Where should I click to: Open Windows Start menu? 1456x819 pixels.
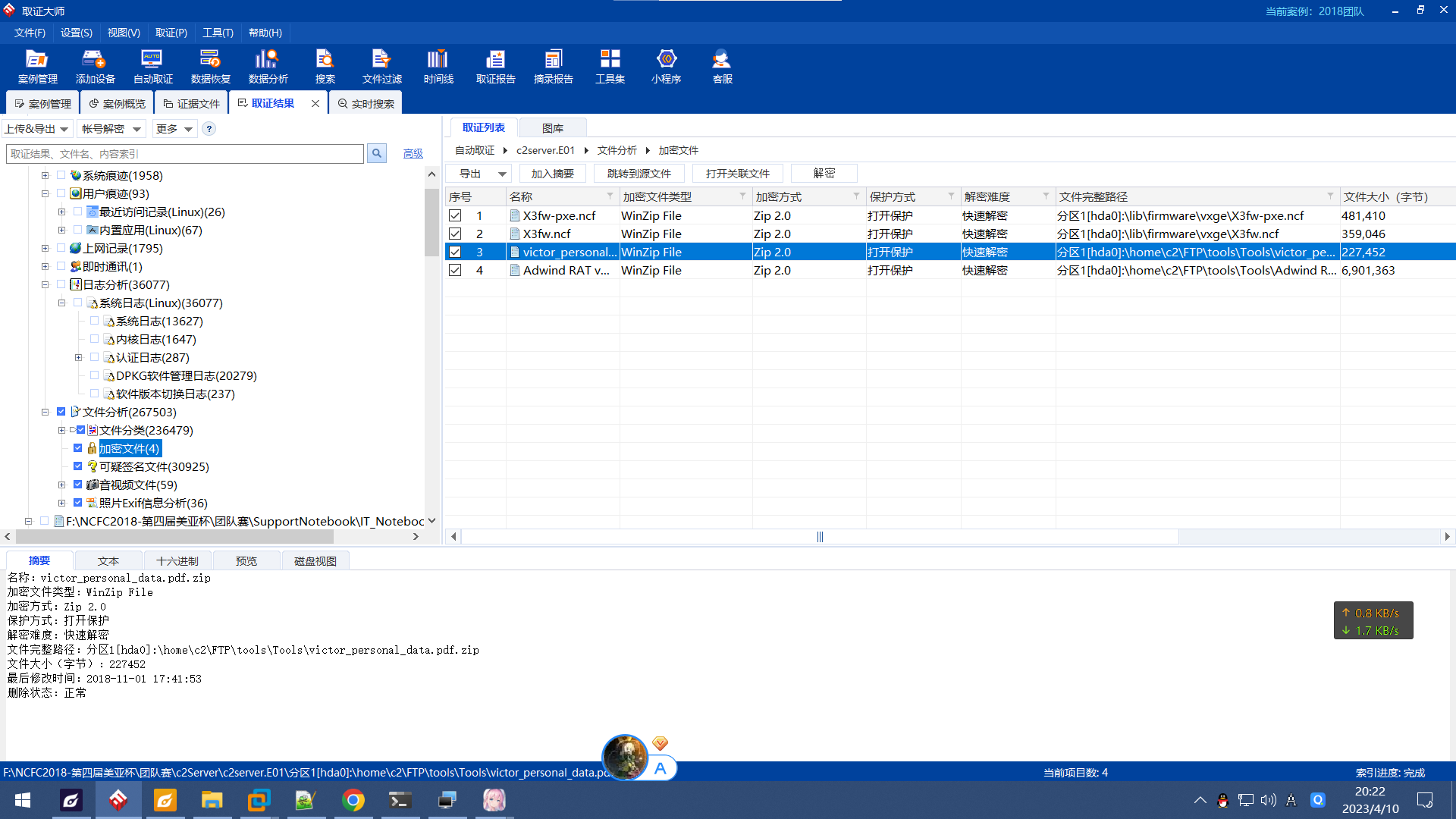tap(23, 800)
